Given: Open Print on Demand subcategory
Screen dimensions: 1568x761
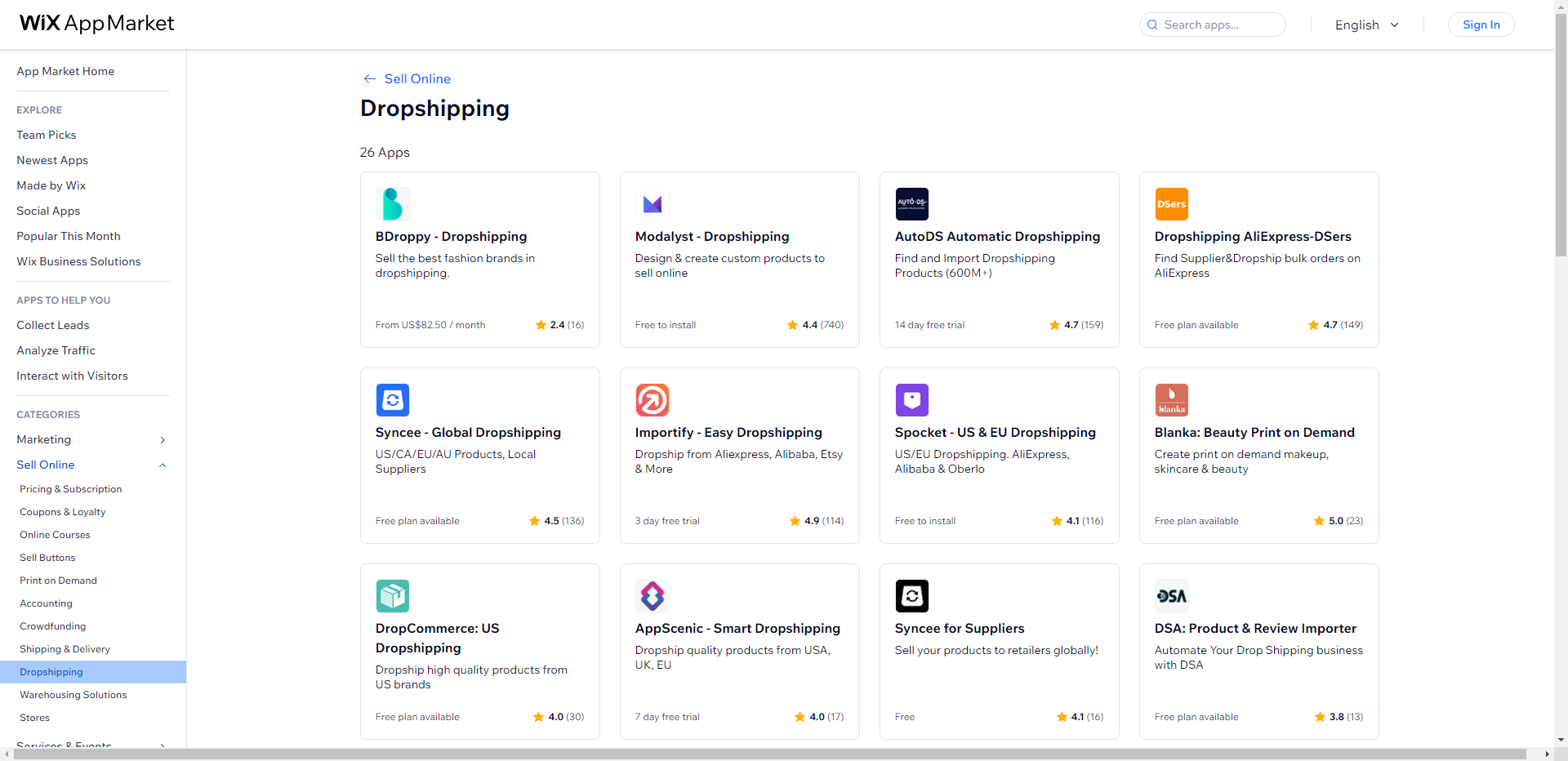Looking at the screenshot, I should coord(58,581).
